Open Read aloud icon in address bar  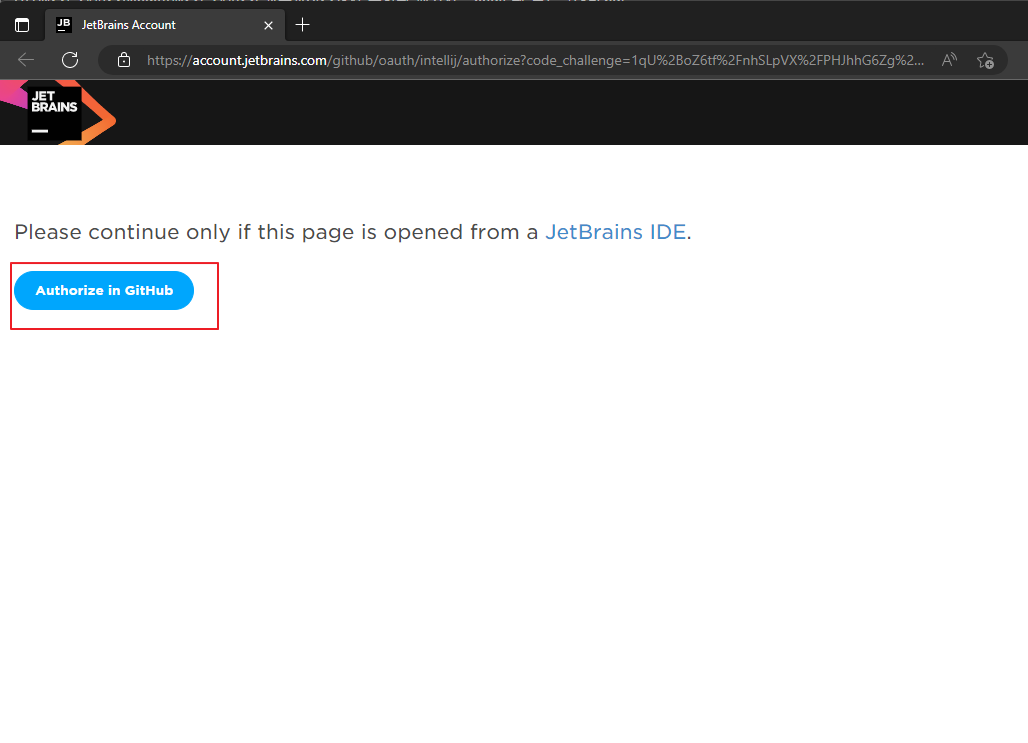(949, 60)
